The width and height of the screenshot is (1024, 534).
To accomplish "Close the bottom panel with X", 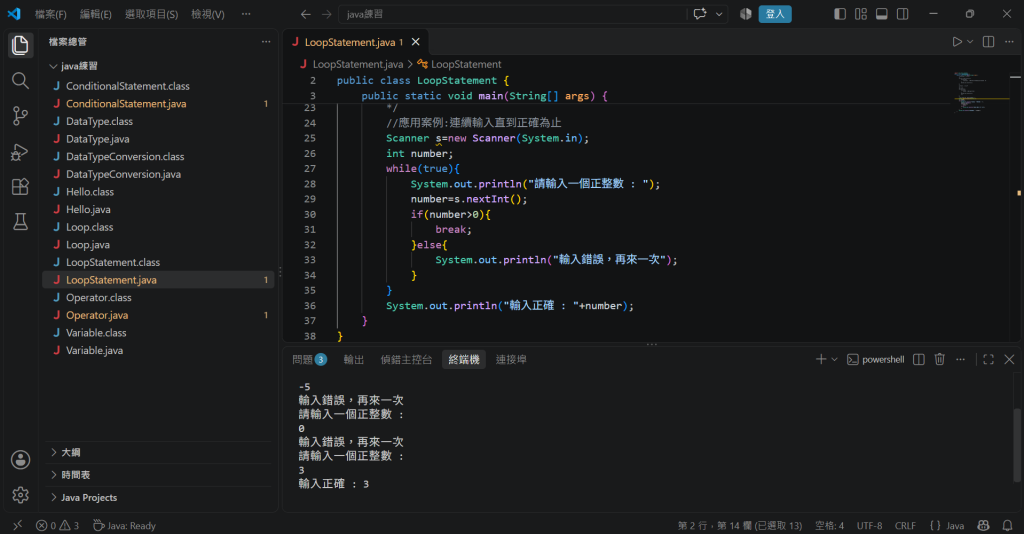I will coord(1009,359).
